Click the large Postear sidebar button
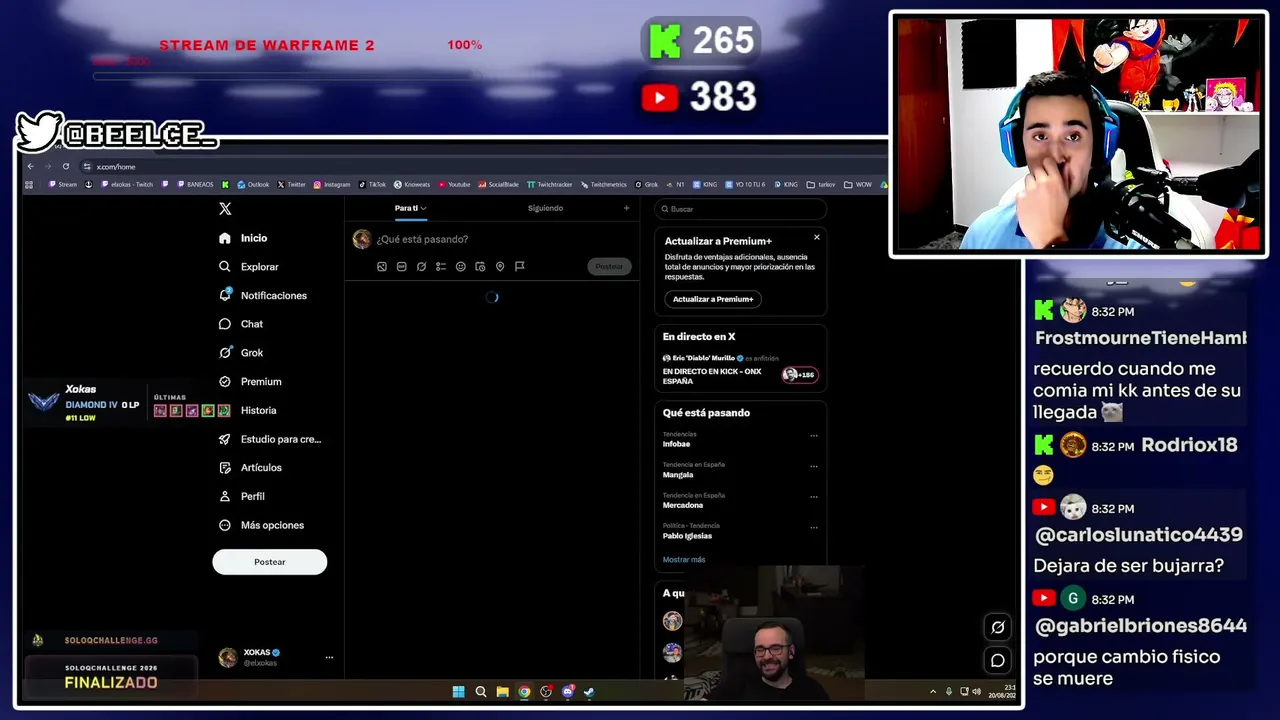Image resolution: width=1280 pixels, height=720 pixels. [x=269, y=562]
